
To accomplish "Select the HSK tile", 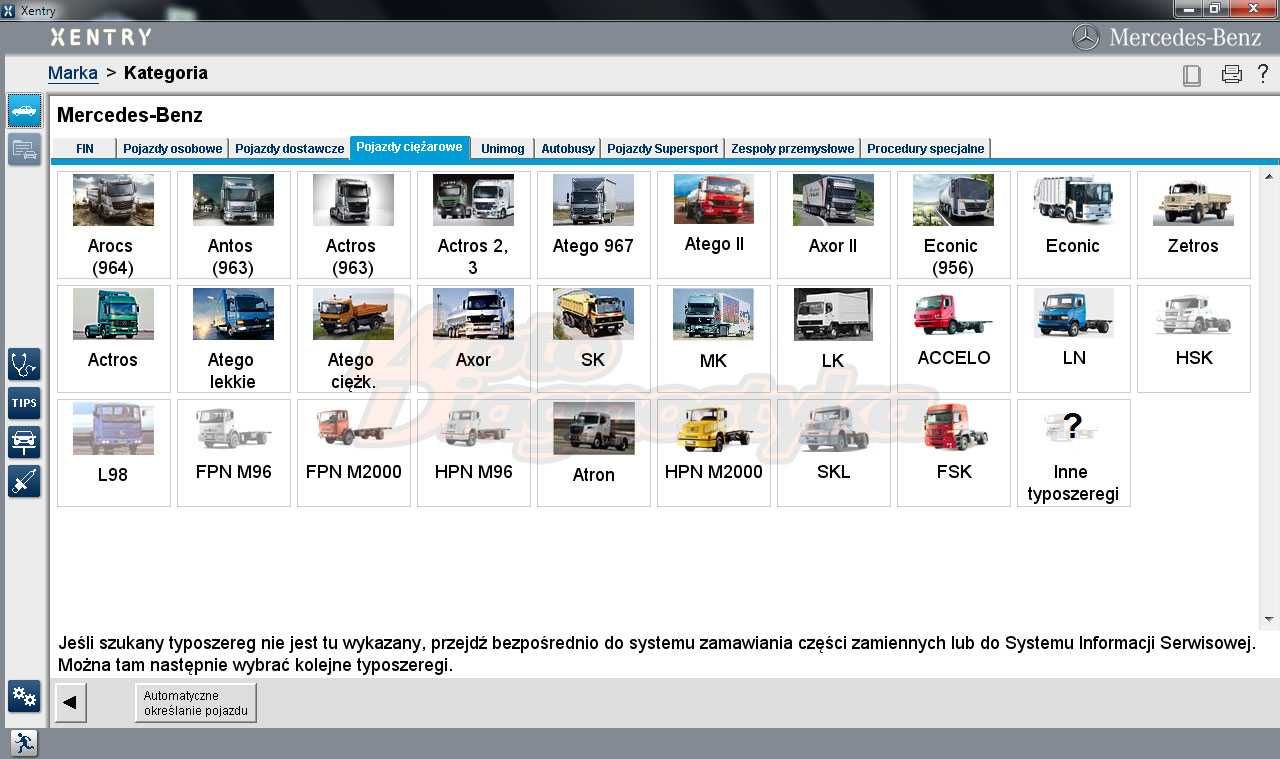I will 1194,339.
